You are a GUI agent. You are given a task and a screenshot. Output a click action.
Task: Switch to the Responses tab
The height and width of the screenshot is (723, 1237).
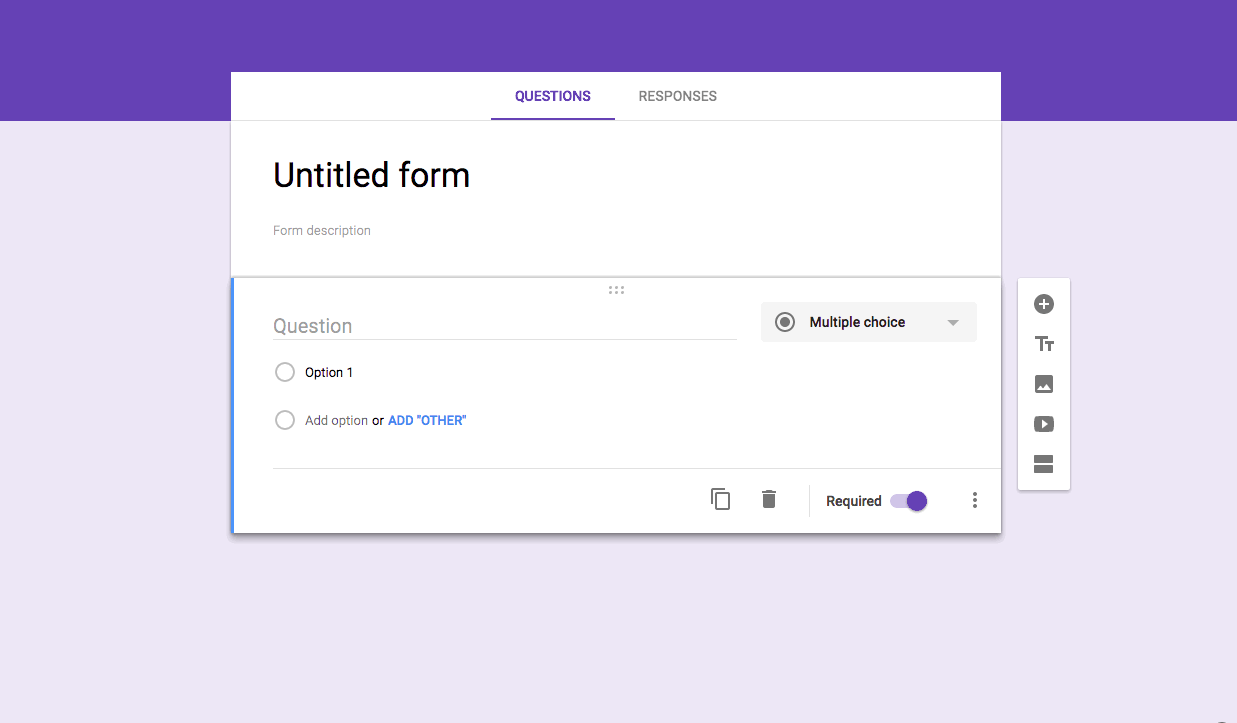(x=677, y=97)
